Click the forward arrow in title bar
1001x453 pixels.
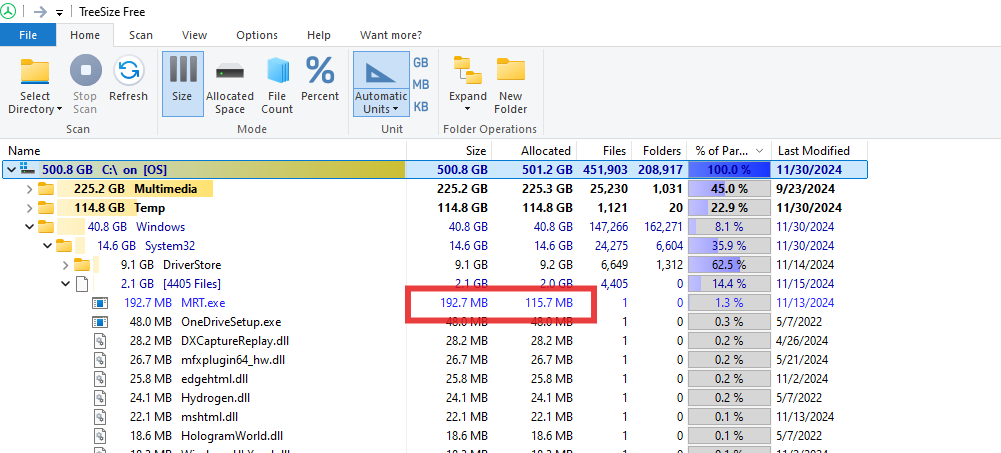40,11
